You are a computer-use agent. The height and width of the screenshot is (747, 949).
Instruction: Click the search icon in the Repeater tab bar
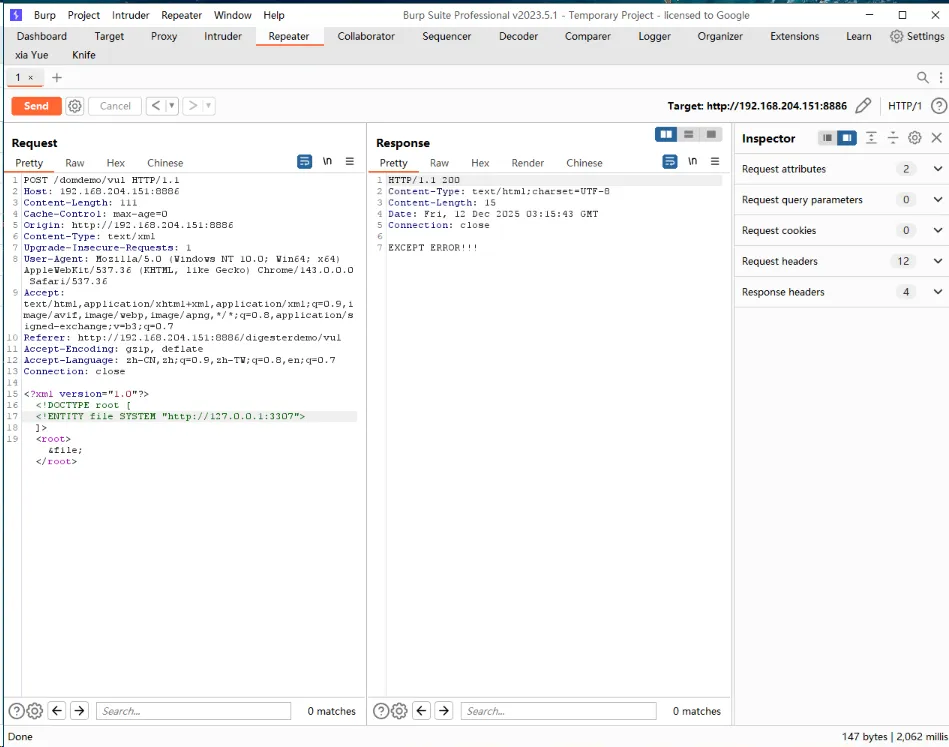pyautogui.click(x=923, y=77)
